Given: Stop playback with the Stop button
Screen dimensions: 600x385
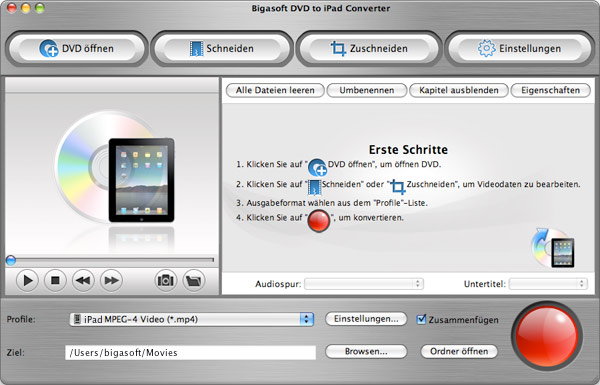Looking at the screenshot, I should click(x=55, y=281).
